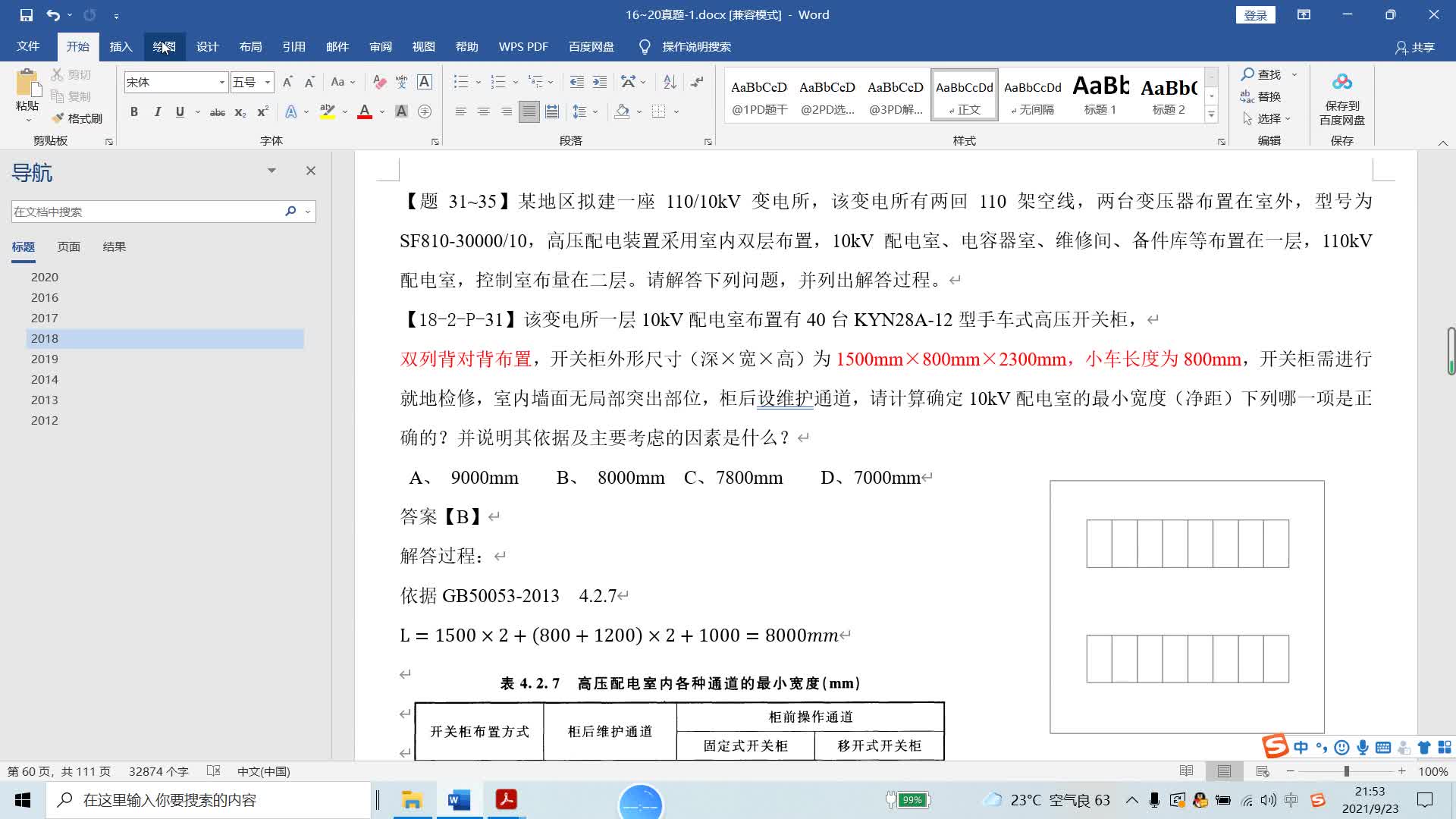Click the clear formatting eraser icon
The width and height of the screenshot is (1456, 819).
click(x=380, y=82)
